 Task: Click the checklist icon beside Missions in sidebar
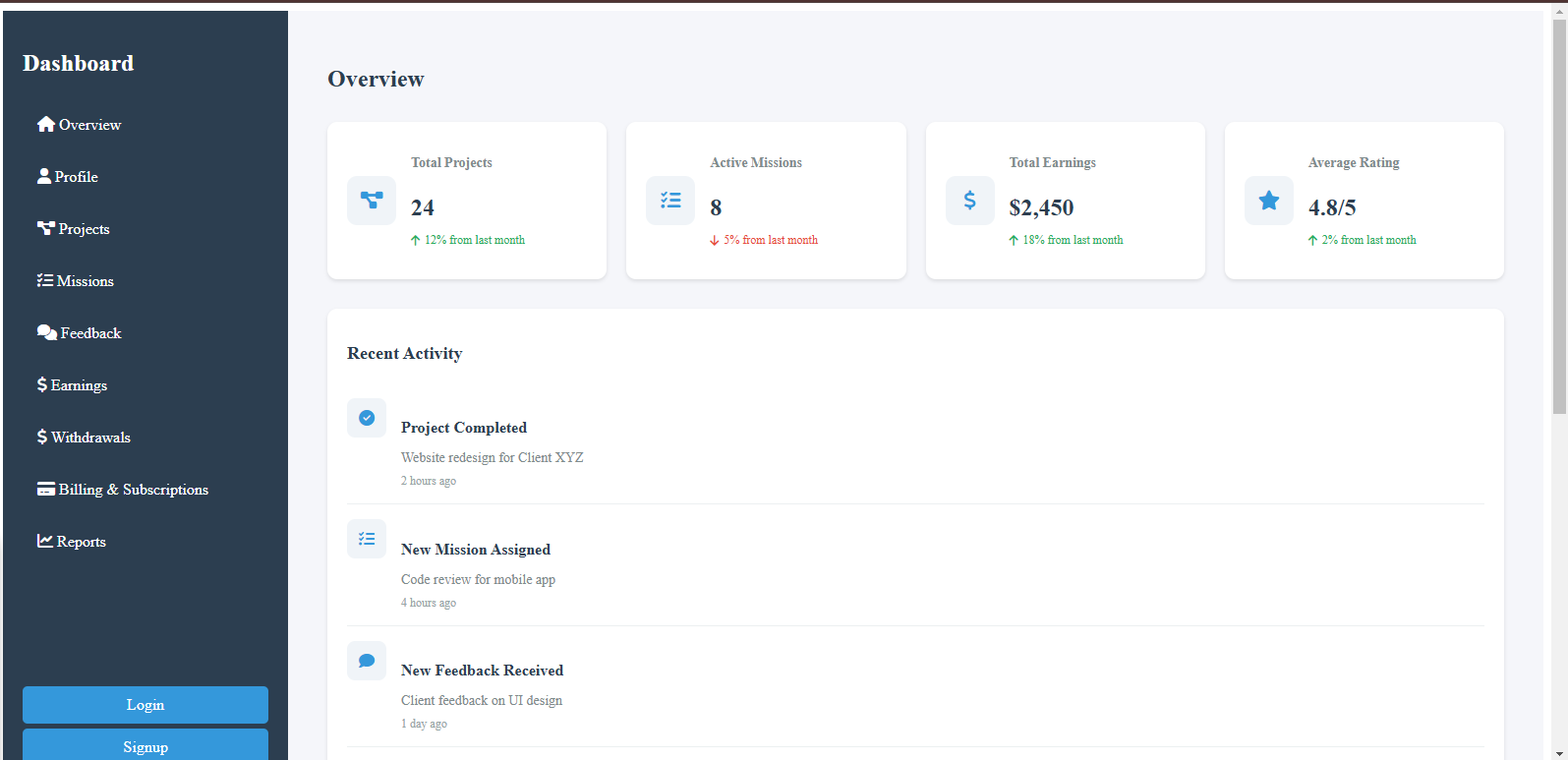click(45, 280)
